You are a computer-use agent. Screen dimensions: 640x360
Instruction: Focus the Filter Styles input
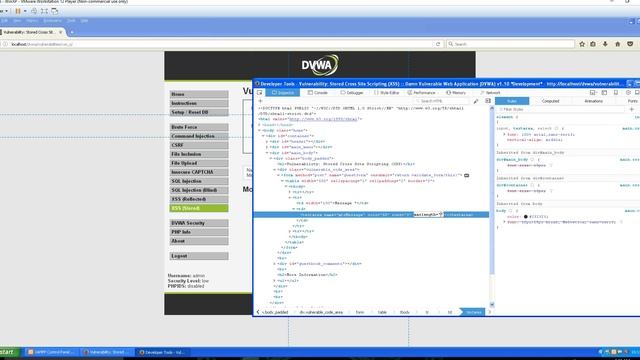pos(561,109)
